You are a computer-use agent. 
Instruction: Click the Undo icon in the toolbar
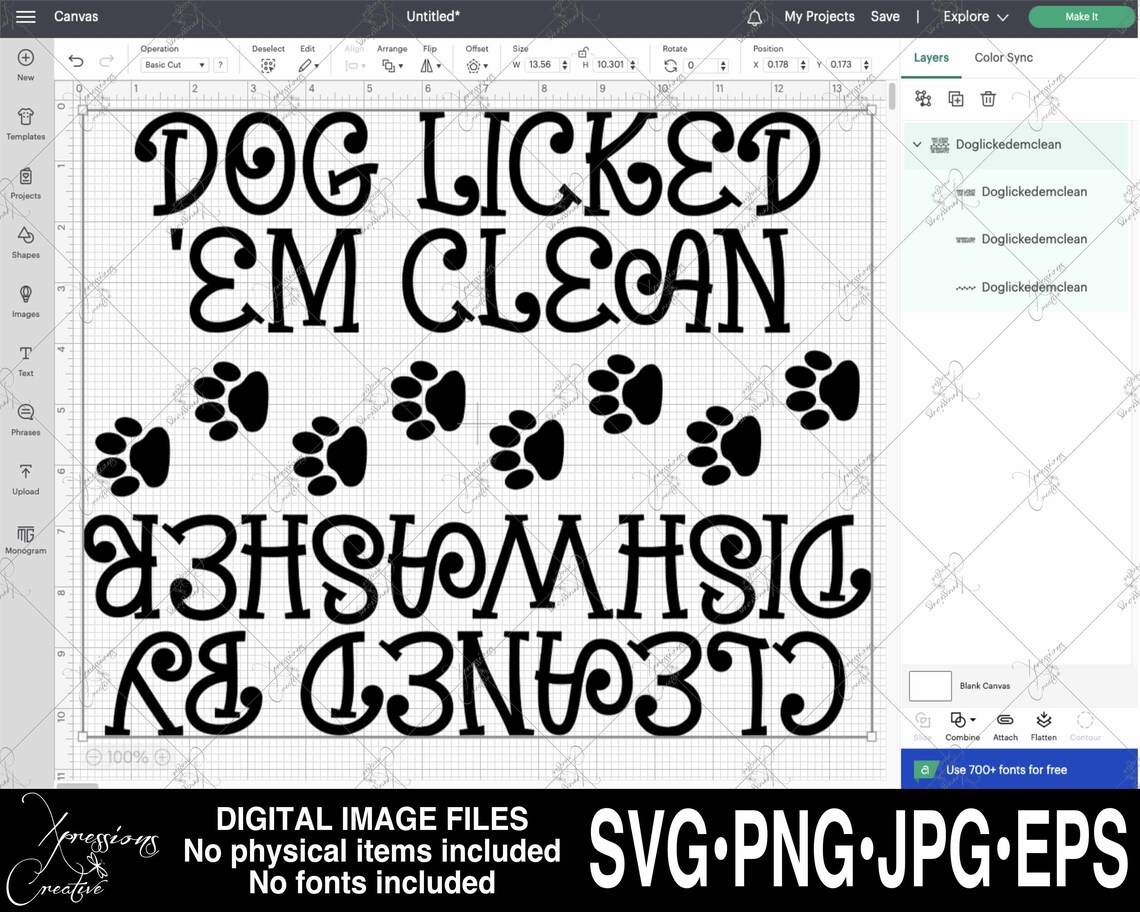[x=75, y=62]
